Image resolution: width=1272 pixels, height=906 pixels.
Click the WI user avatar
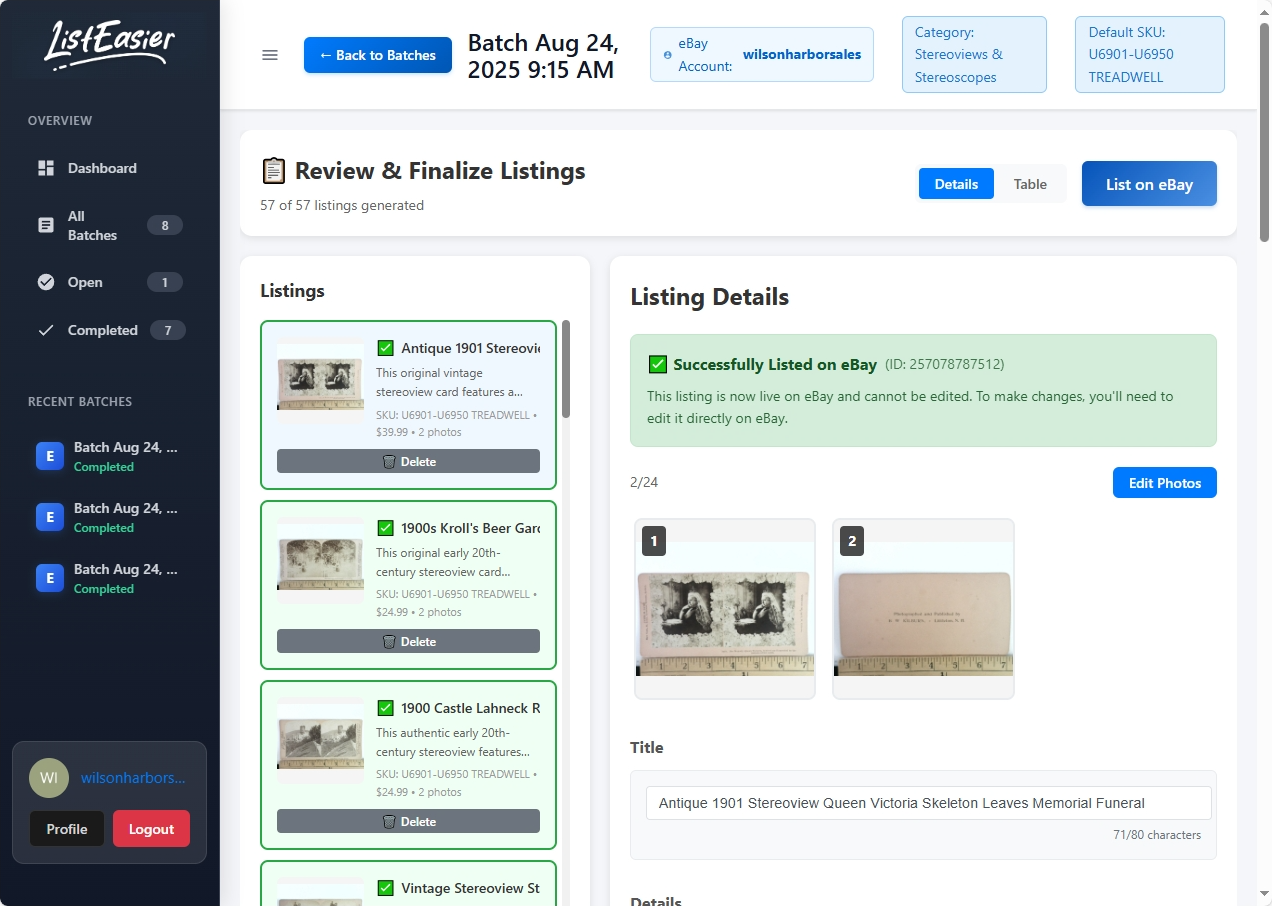pos(49,778)
